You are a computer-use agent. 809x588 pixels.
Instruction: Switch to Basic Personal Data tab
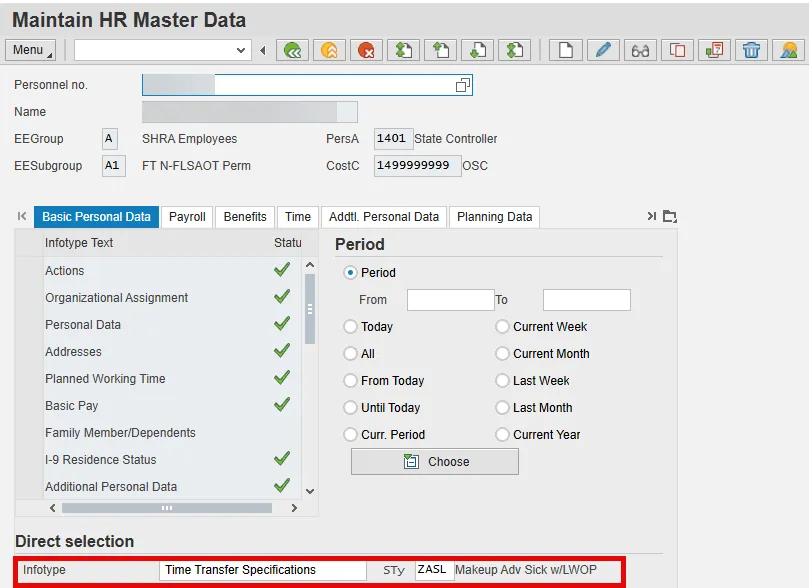(x=96, y=217)
